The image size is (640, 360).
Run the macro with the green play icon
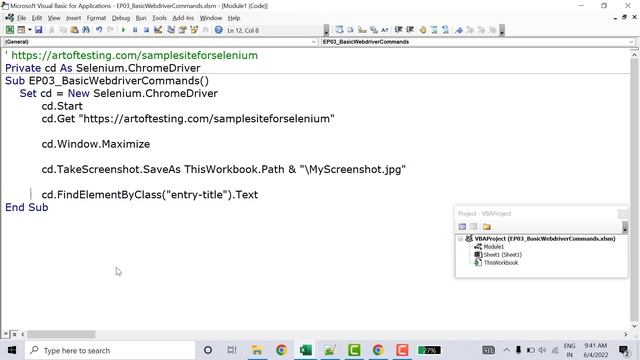[123, 30]
